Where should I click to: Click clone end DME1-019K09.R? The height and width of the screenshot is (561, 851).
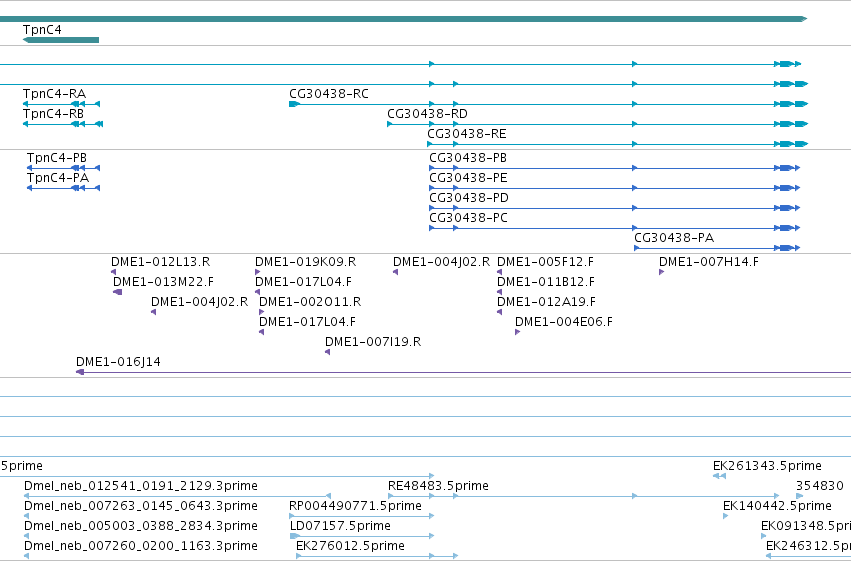click(306, 262)
